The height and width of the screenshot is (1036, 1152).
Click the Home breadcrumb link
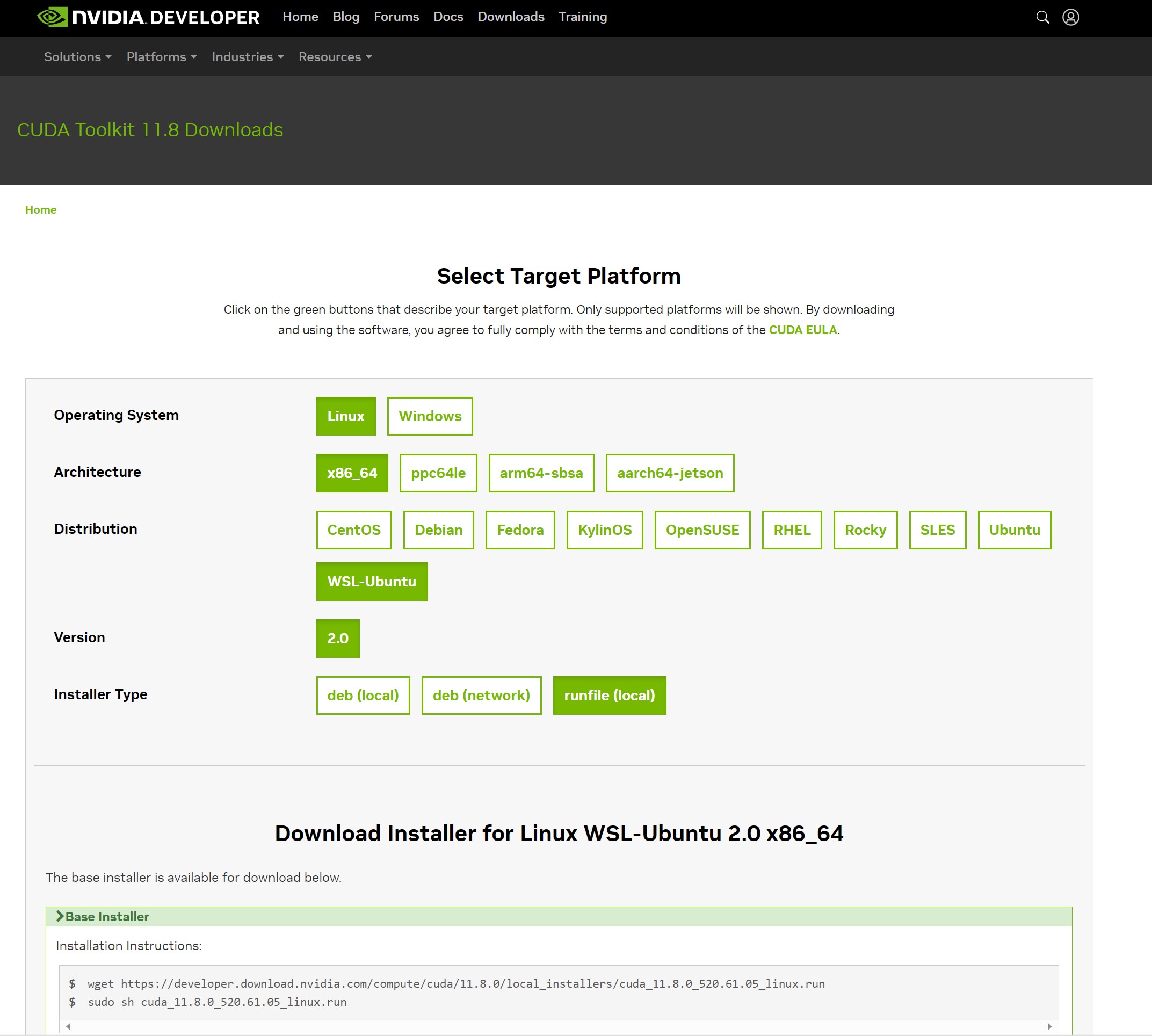pos(40,210)
